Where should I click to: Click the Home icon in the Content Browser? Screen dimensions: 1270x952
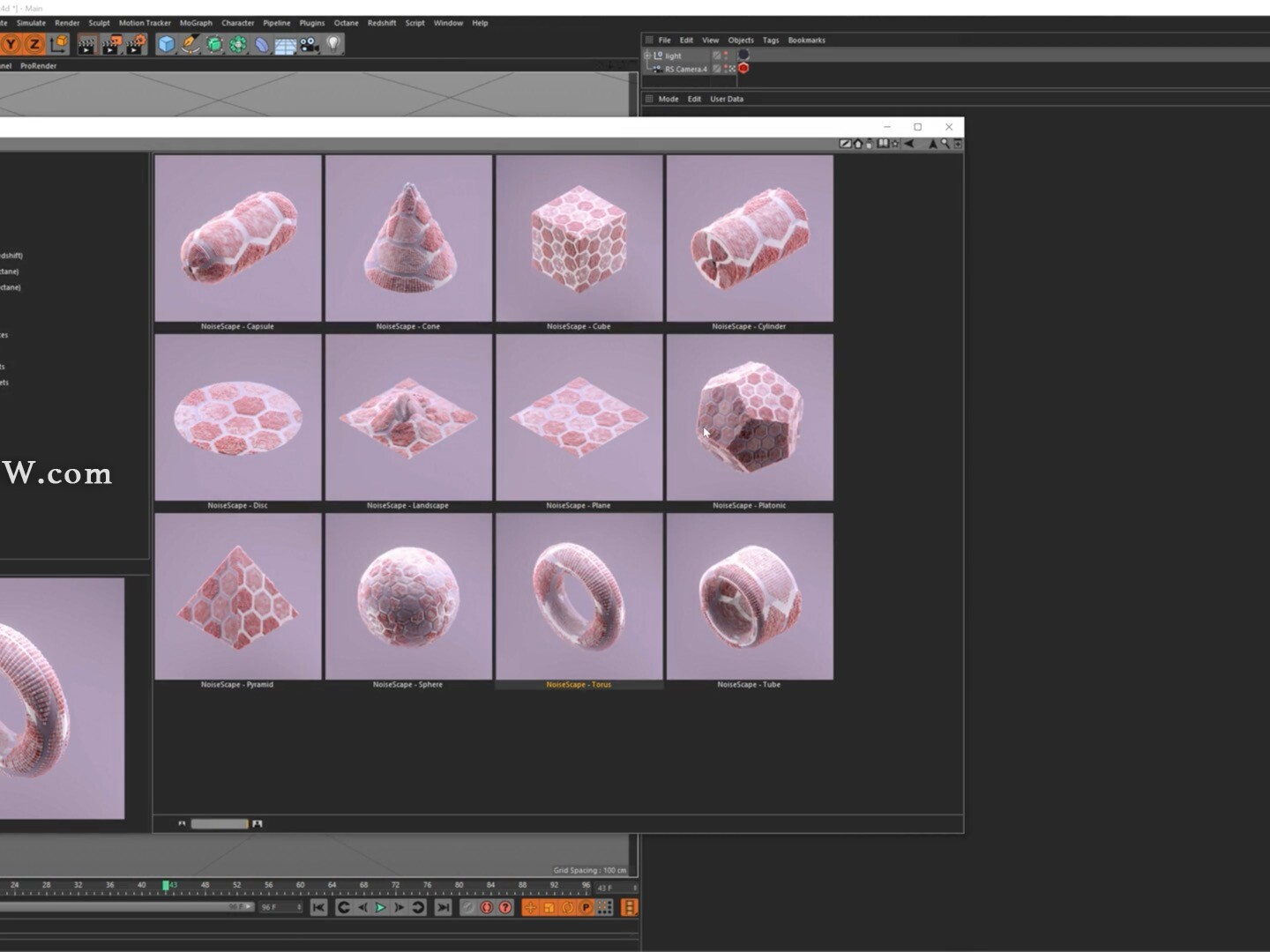[858, 143]
